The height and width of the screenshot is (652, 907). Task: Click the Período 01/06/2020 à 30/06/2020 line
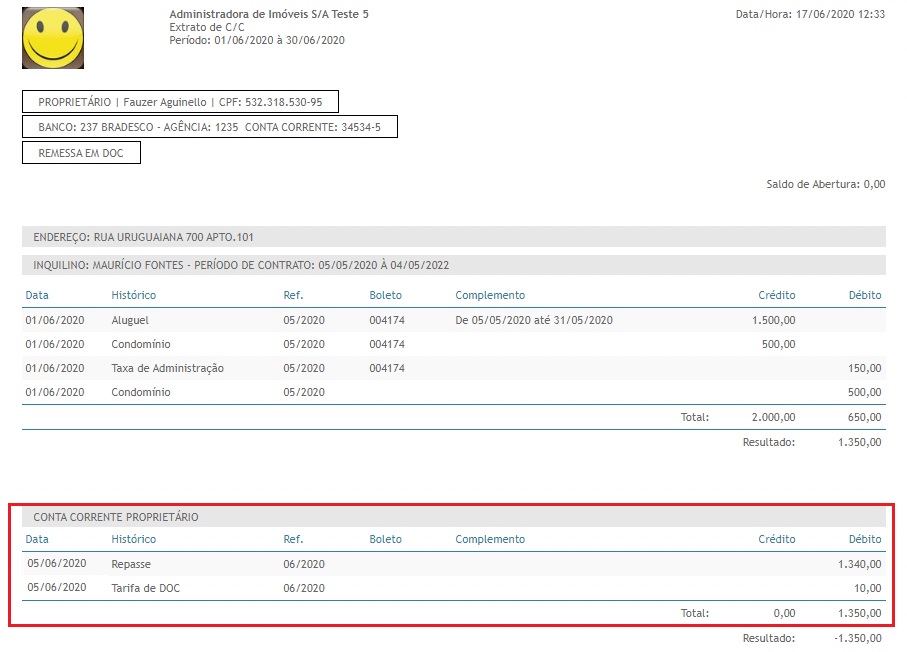pos(257,40)
